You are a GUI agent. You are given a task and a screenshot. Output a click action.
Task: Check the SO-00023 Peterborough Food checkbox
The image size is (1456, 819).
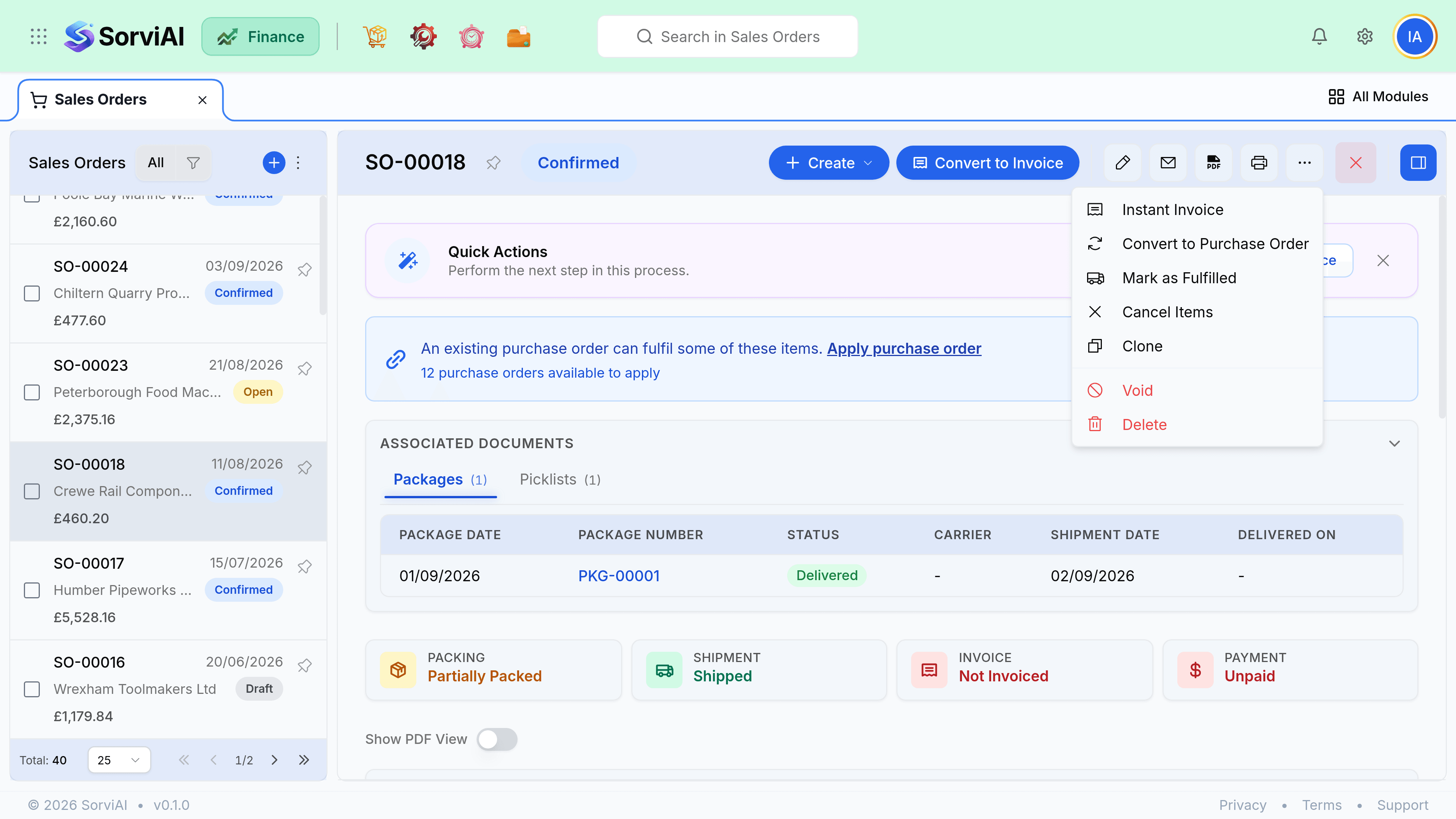31,392
